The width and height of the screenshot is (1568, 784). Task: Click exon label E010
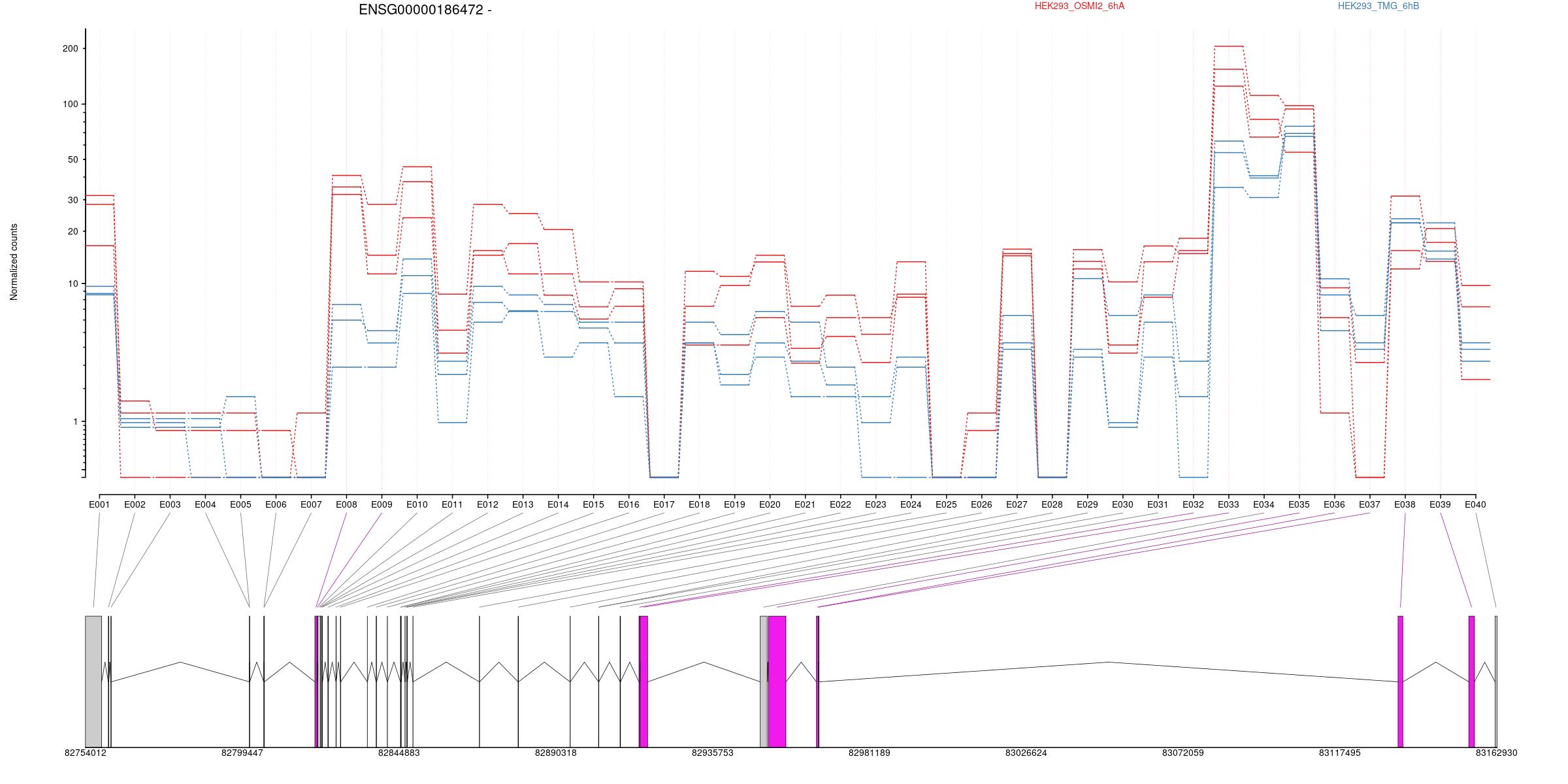click(417, 504)
